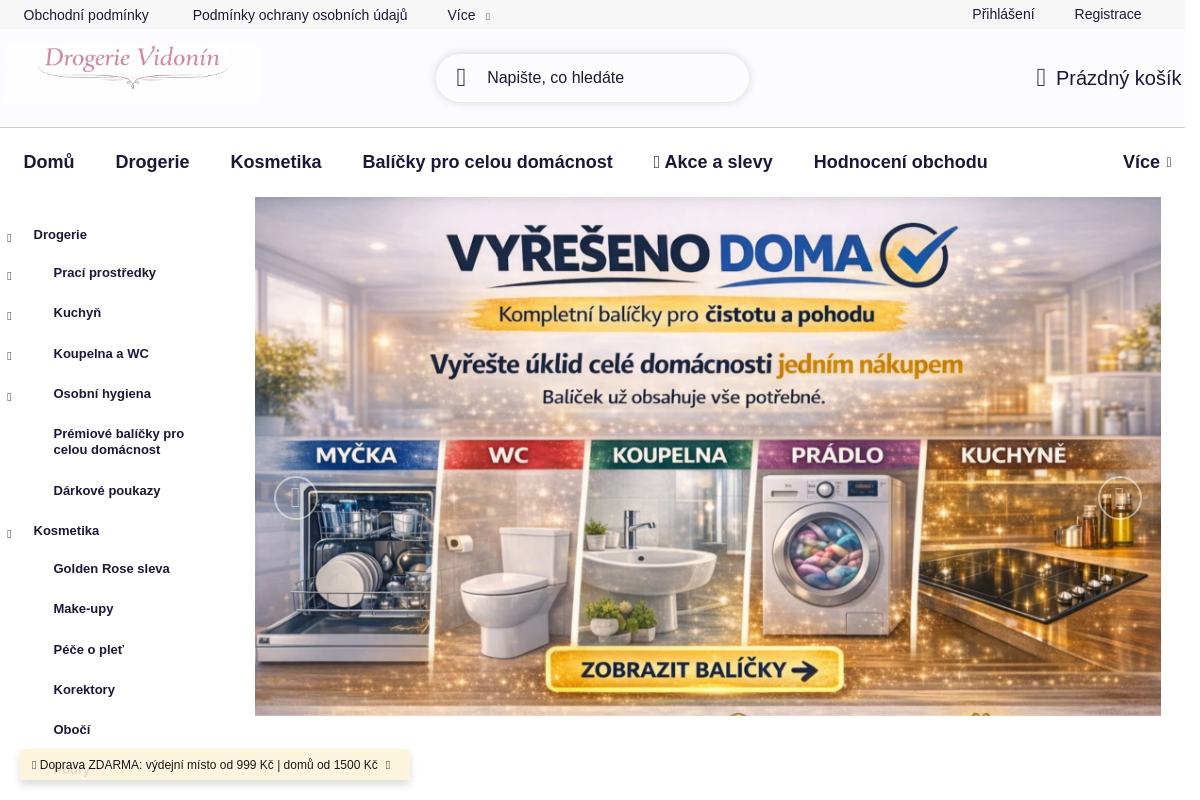
Task: Open the Více dropdown in top bar
Action: click(x=468, y=15)
